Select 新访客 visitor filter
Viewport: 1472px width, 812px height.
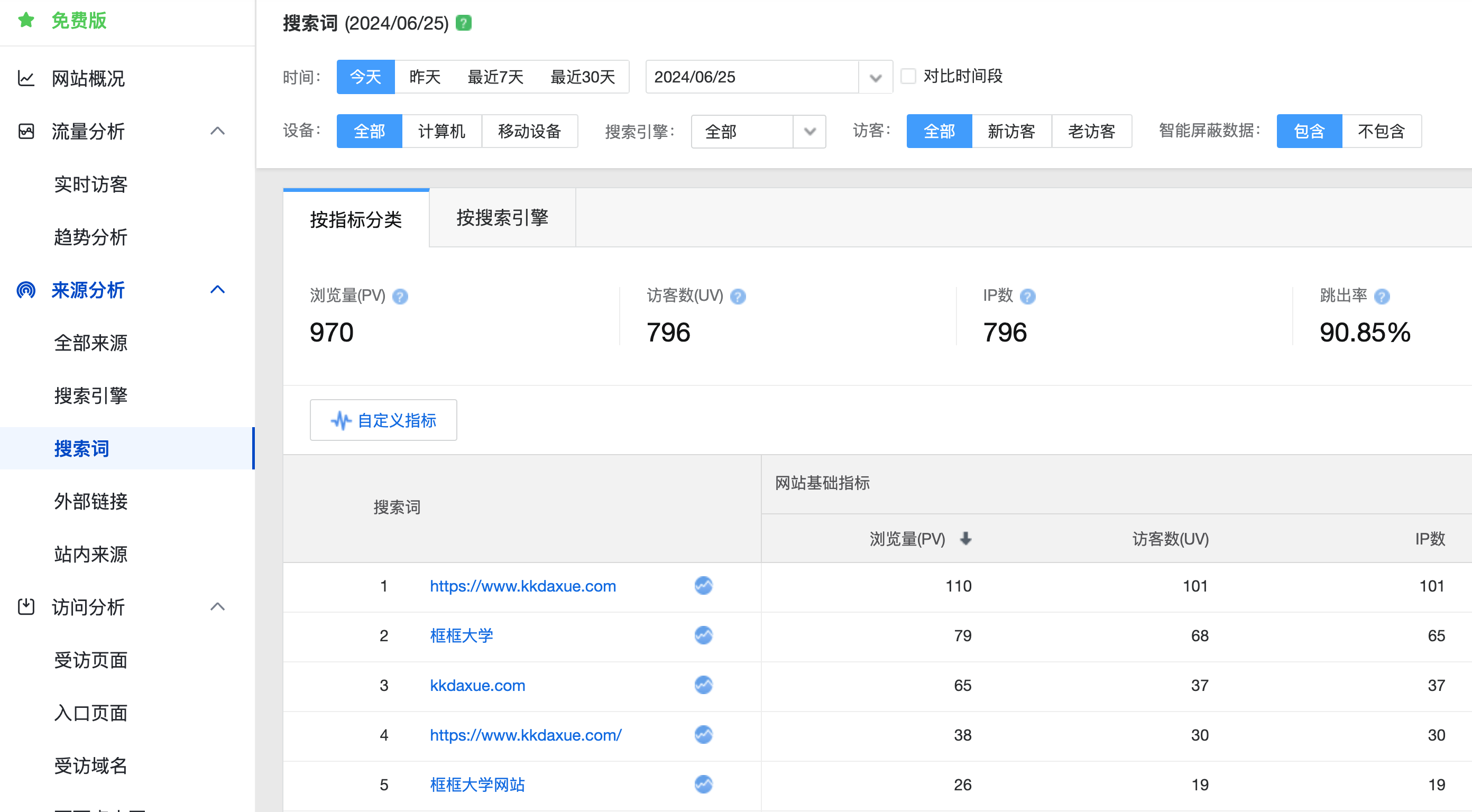coord(1011,132)
